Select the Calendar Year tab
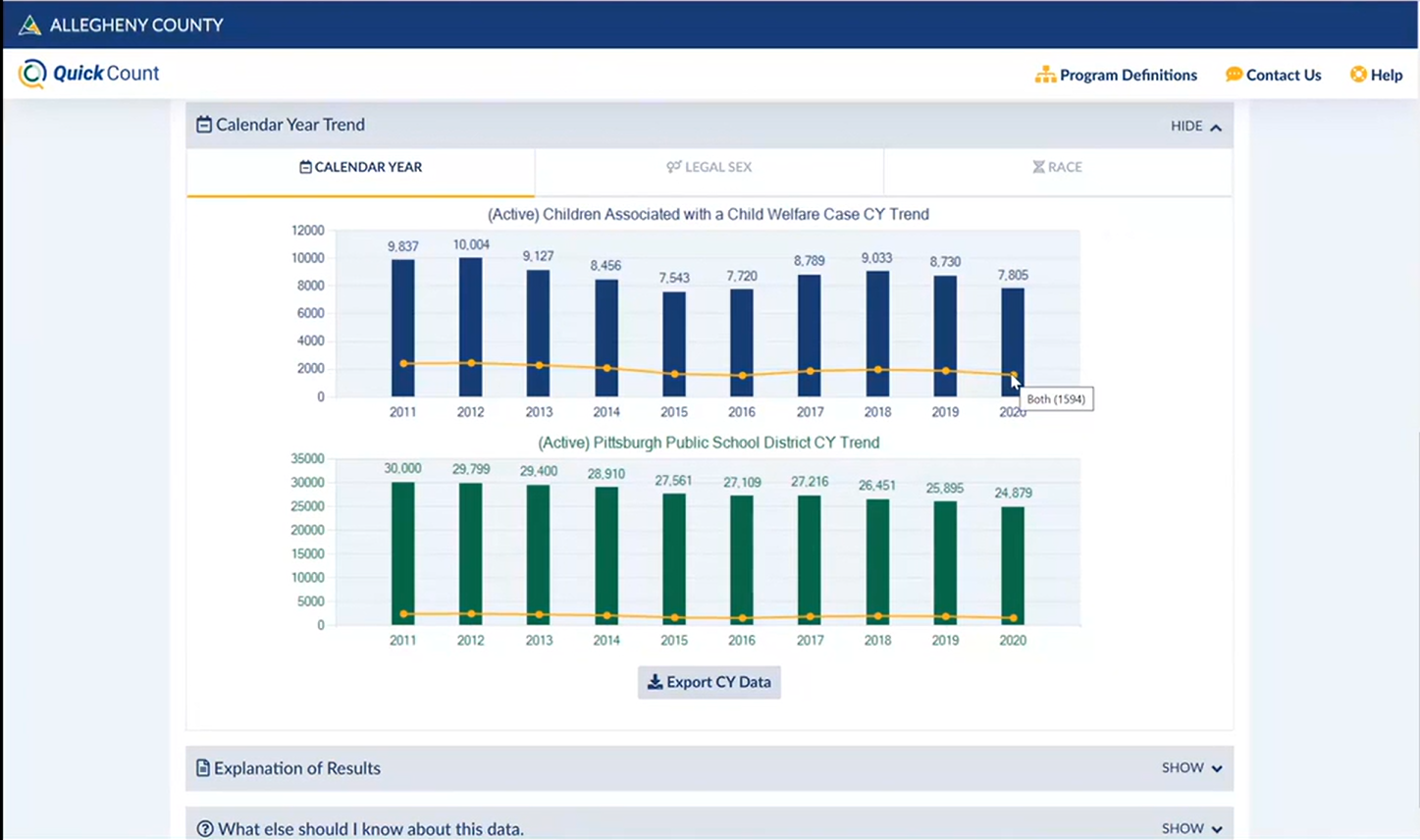The image size is (1420, 840). click(x=360, y=167)
